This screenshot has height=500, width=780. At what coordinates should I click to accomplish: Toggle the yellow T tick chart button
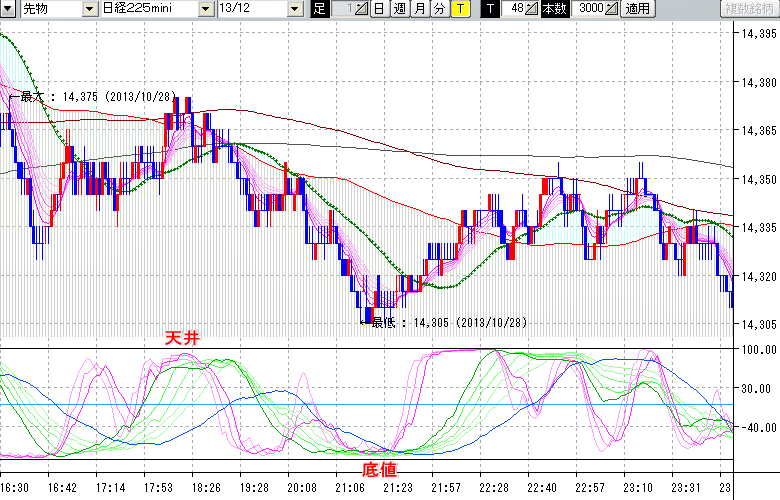pos(459,9)
